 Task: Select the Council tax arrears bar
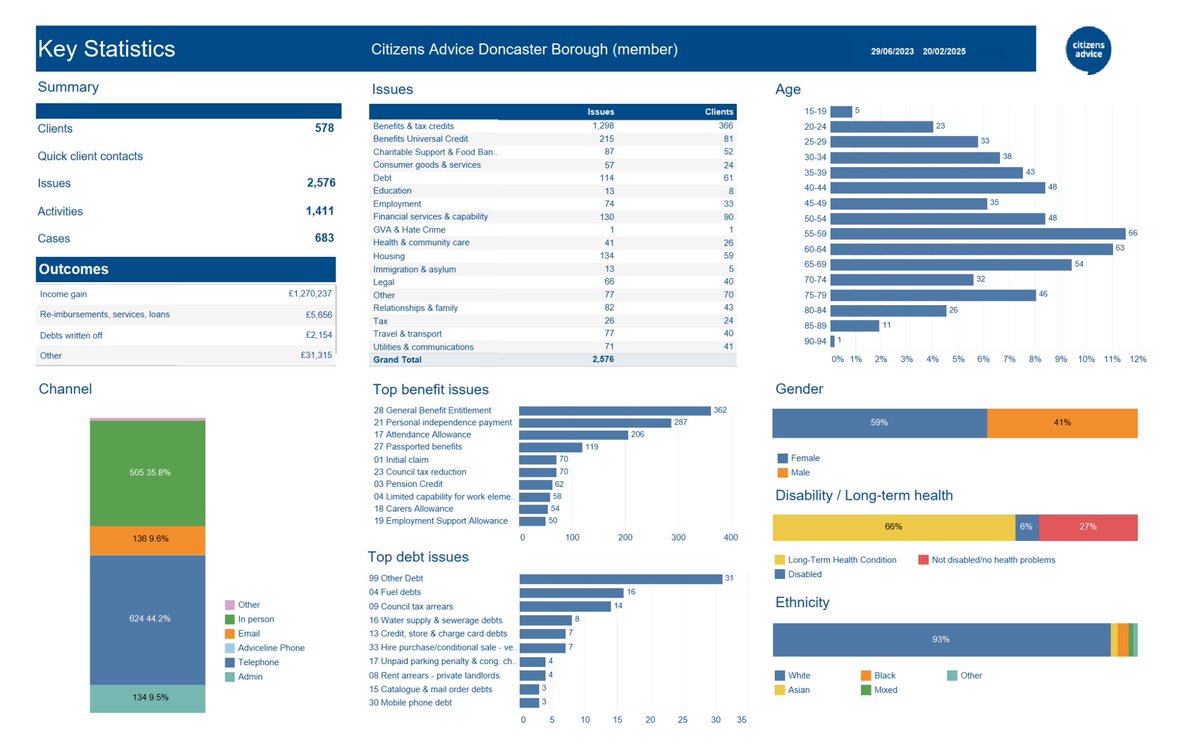[565, 606]
